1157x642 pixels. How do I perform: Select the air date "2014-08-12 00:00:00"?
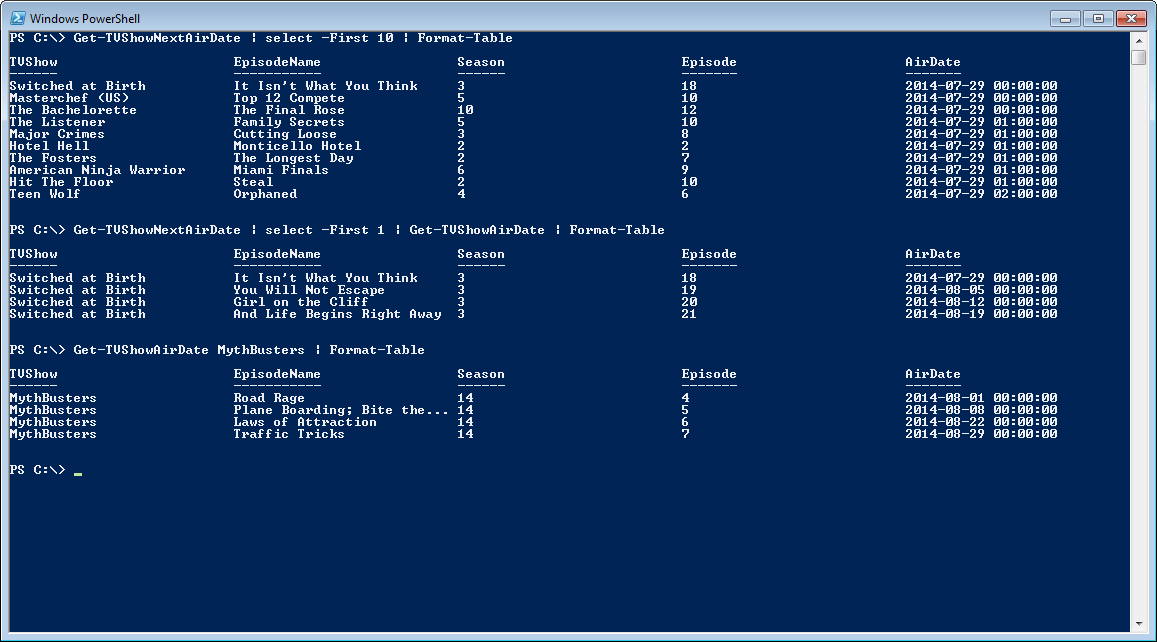tap(981, 302)
